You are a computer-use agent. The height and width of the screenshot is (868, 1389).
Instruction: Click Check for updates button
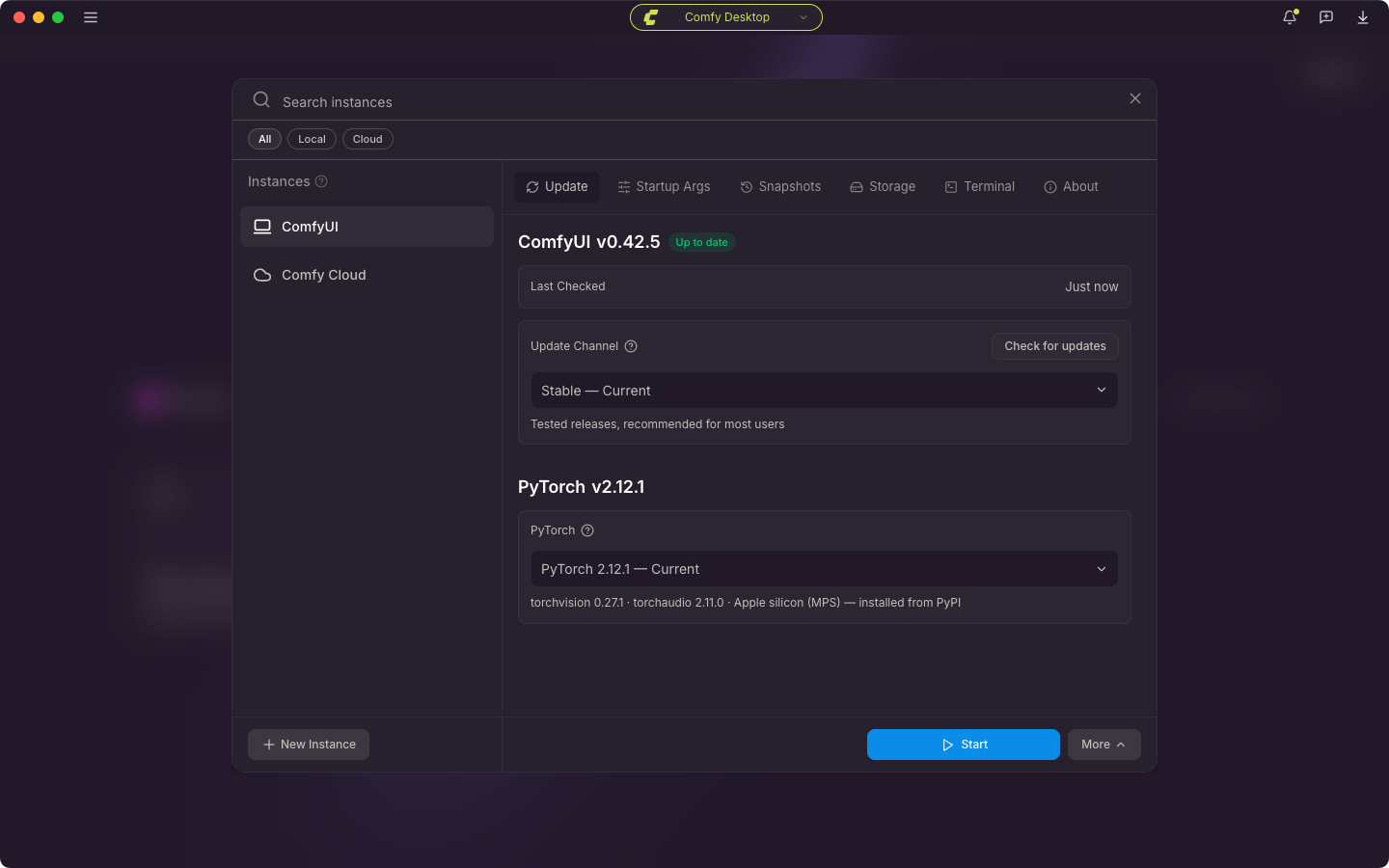[x=1055, y=346]
